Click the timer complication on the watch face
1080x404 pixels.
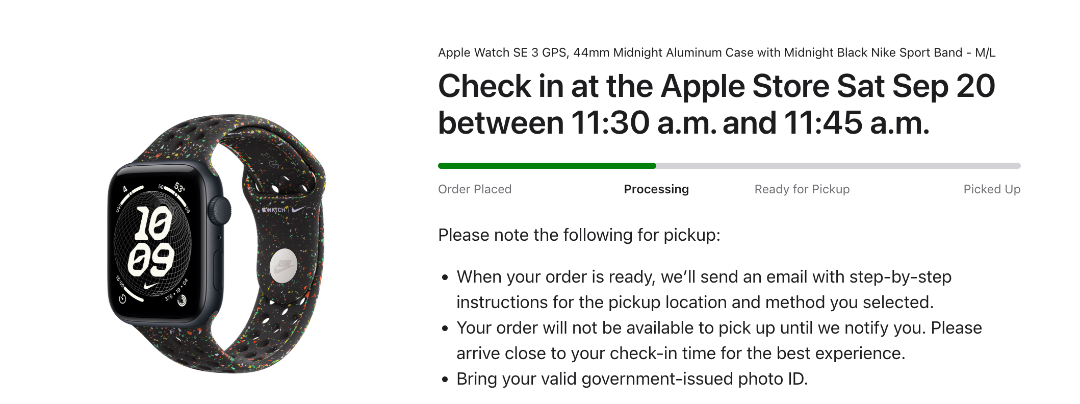pos(122,296)
